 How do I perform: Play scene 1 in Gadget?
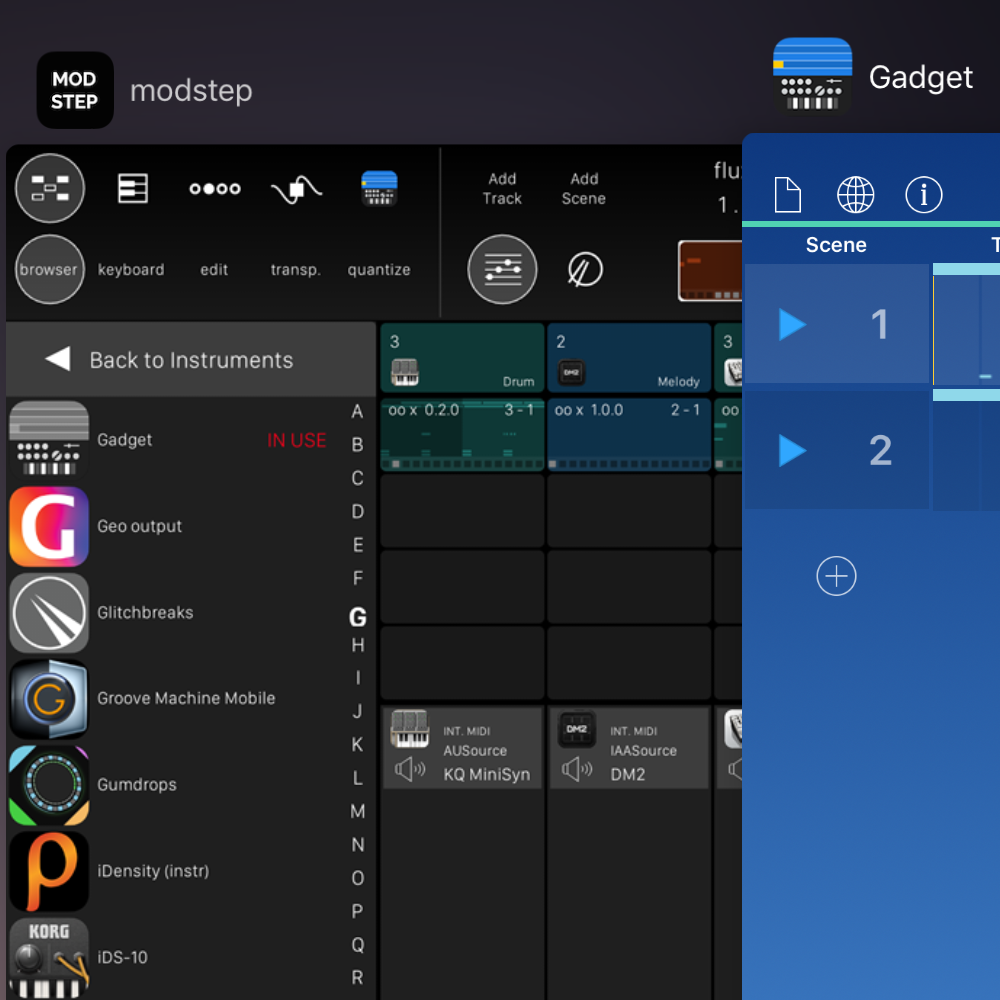click(x=792, y=325)
